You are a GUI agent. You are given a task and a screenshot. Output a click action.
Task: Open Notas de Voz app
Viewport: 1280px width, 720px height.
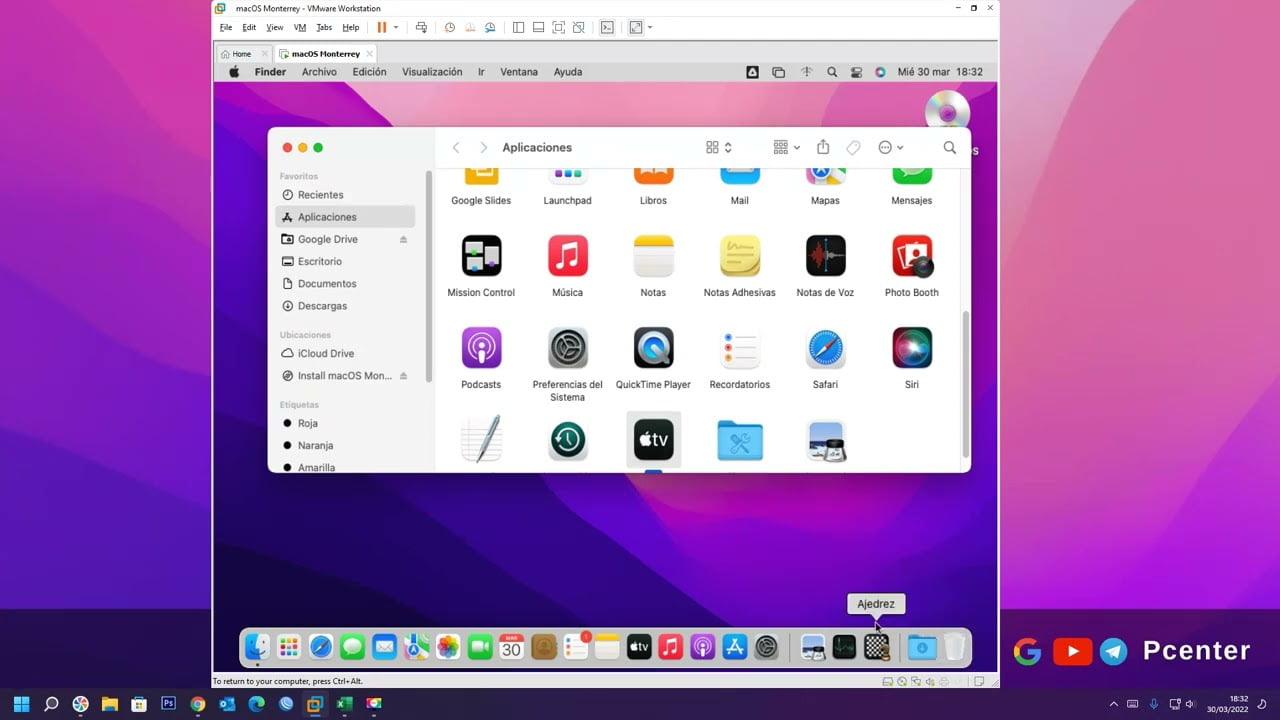(x=825, y=256)
